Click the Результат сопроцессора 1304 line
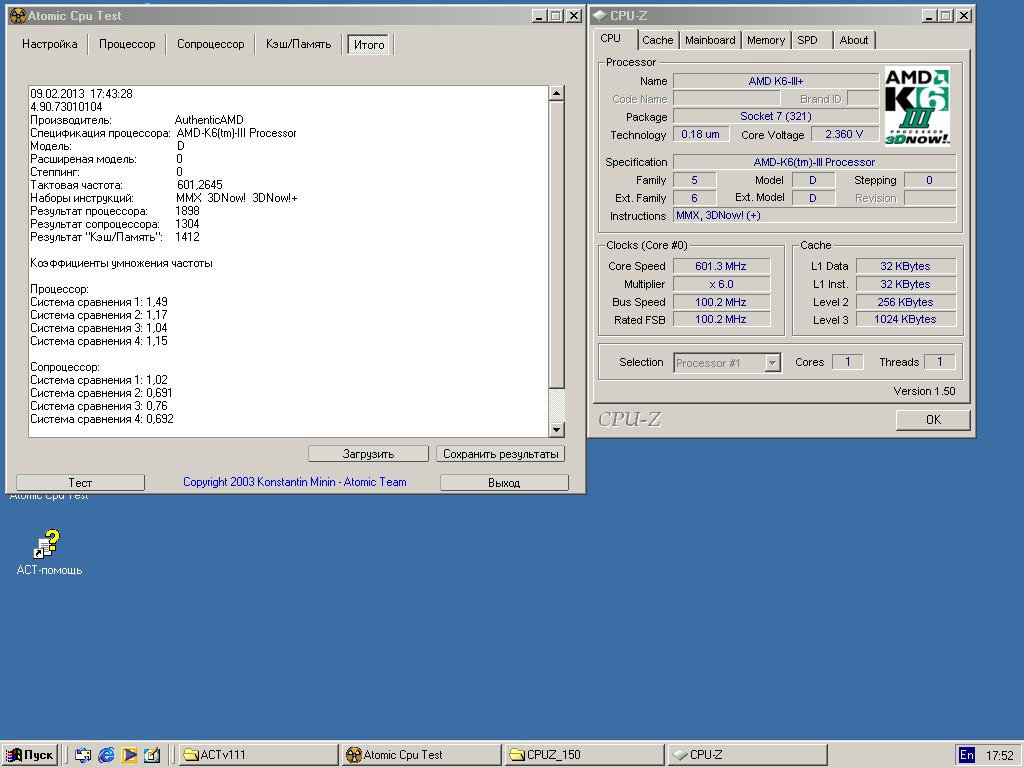1024x768 pixels. pos(115,224)
